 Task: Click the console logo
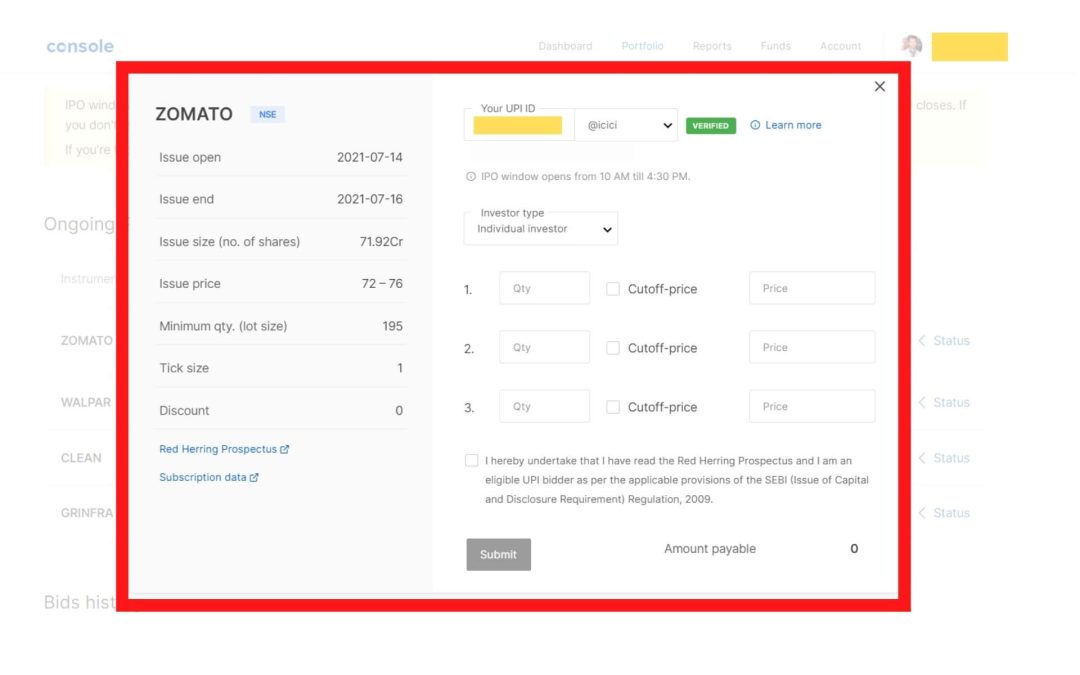coord(80,46)
